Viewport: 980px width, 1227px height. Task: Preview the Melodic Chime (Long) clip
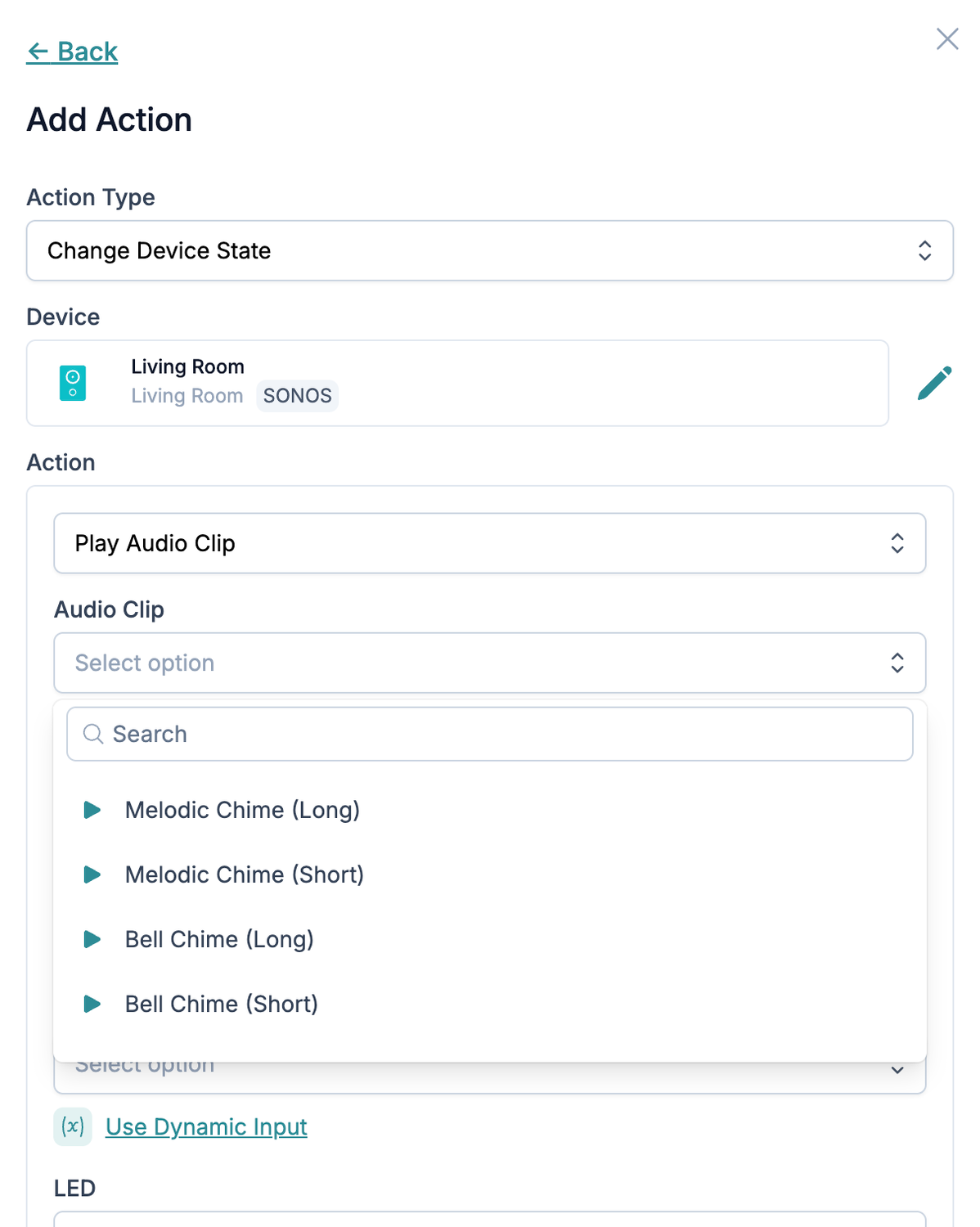tap(92, 810)
